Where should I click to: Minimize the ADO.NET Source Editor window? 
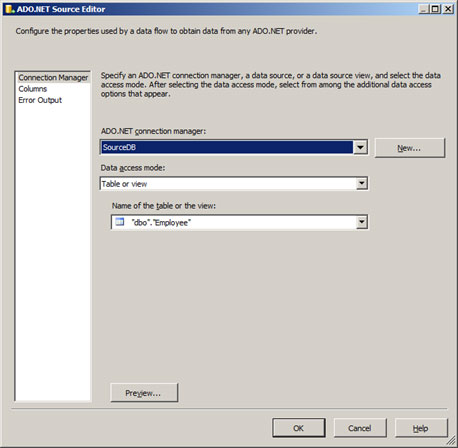click(424, 9)
